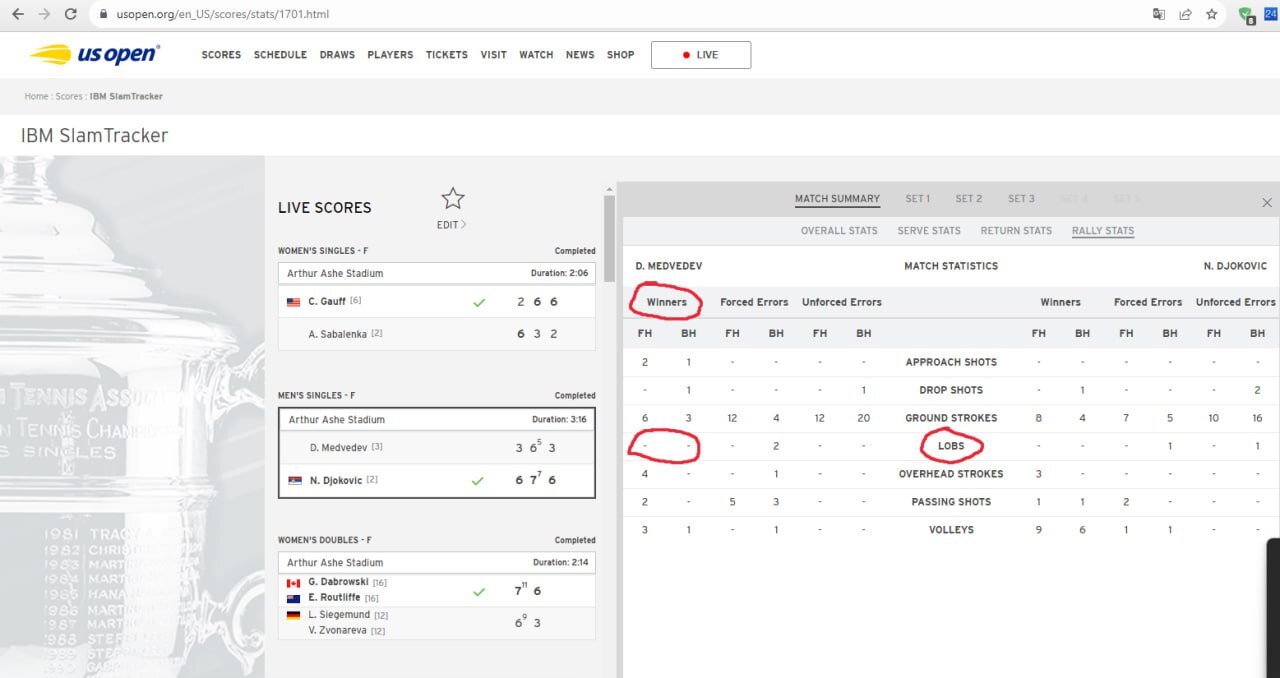The width and height of the screenshot is (1280, 678).
Task: Select the A. Sabalenka match row
Action: tap(437, 334)
